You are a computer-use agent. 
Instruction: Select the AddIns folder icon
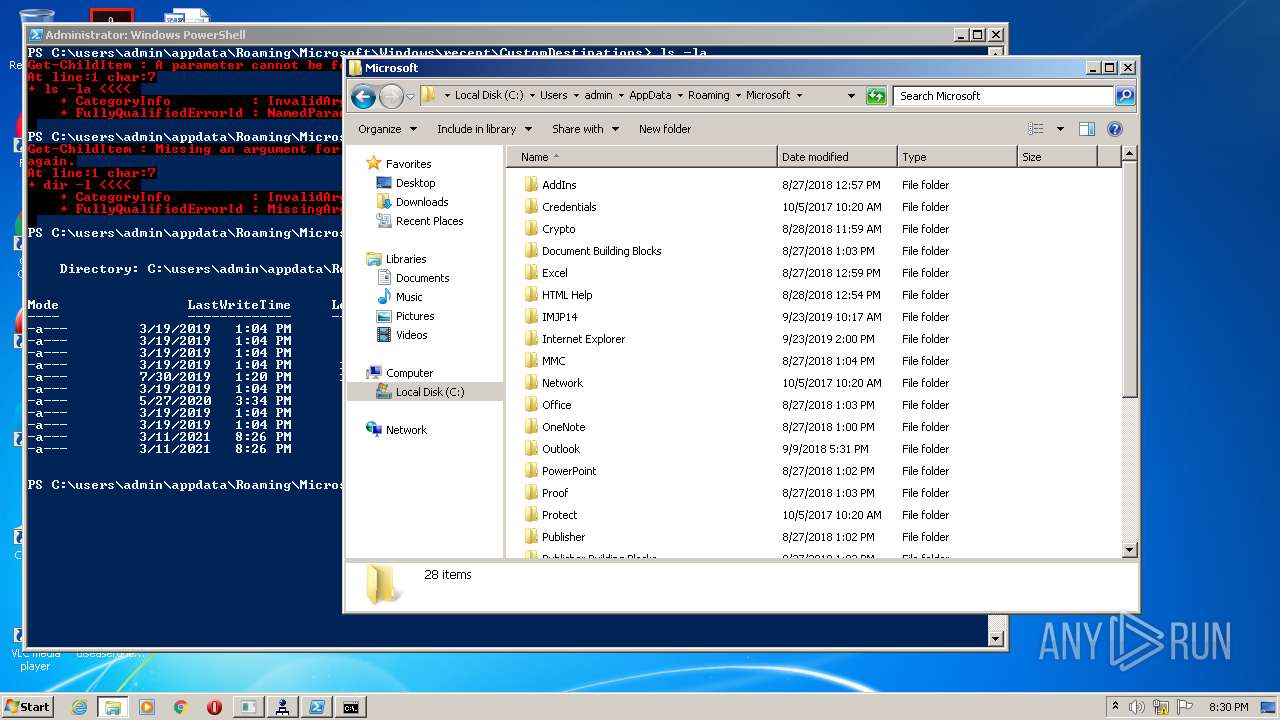pos(531,185)
